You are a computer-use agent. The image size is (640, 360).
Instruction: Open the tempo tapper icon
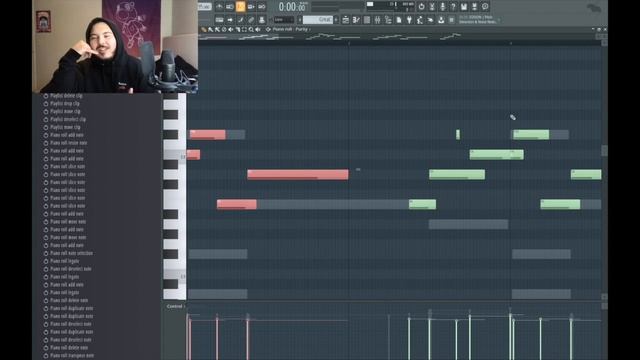[420, 20]
